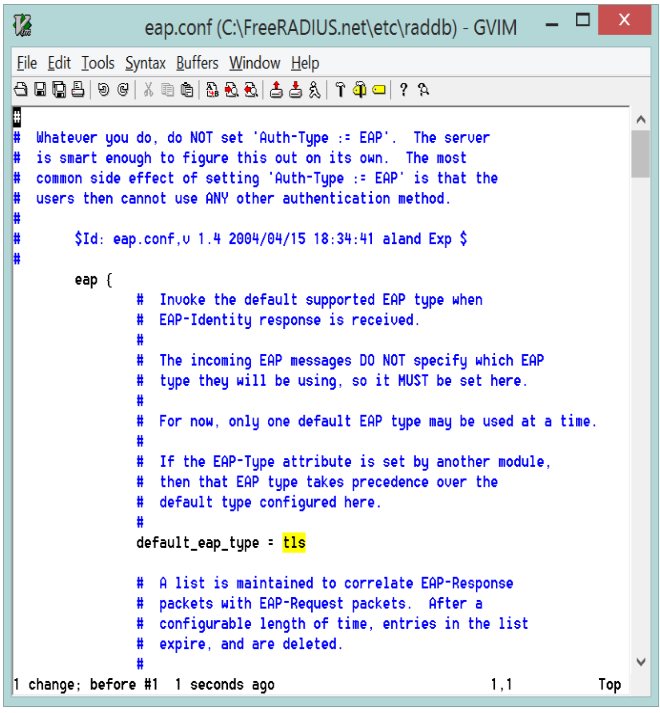Open the Window menu
This screenshot has height=713, width=660.
pyautogui.click(x=255, y=63)
